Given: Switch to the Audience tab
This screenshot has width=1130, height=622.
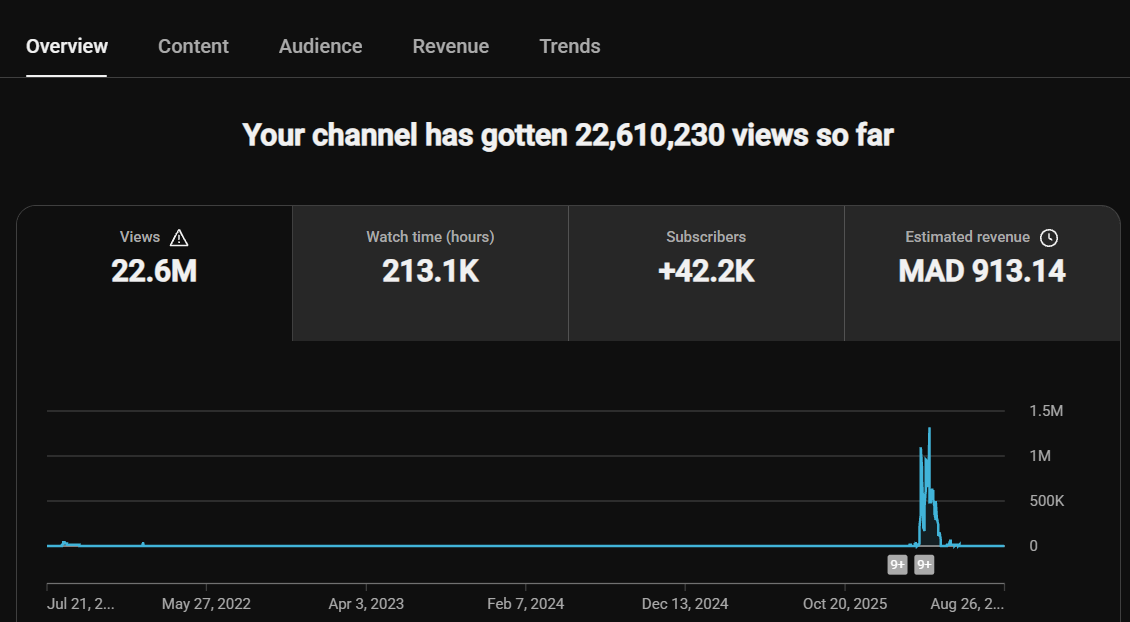Looking at the screenshot, I should tap(321, 46).
